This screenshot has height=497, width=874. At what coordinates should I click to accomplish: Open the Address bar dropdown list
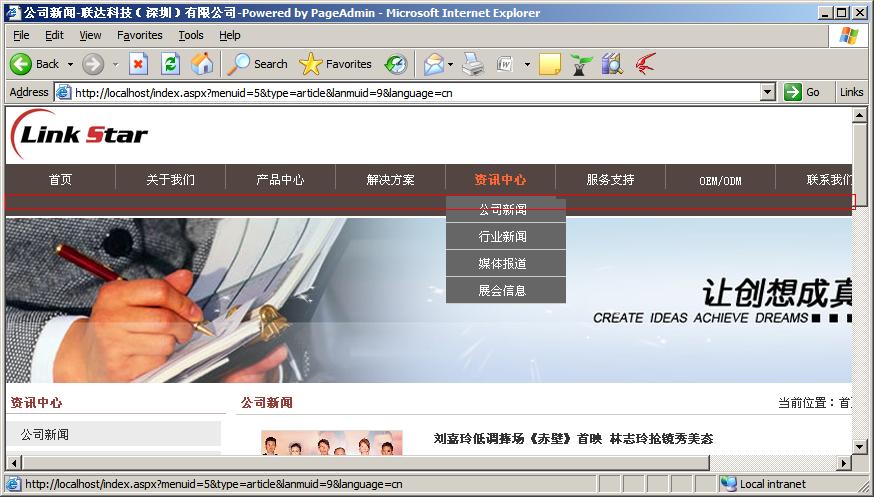coord(767,92)
